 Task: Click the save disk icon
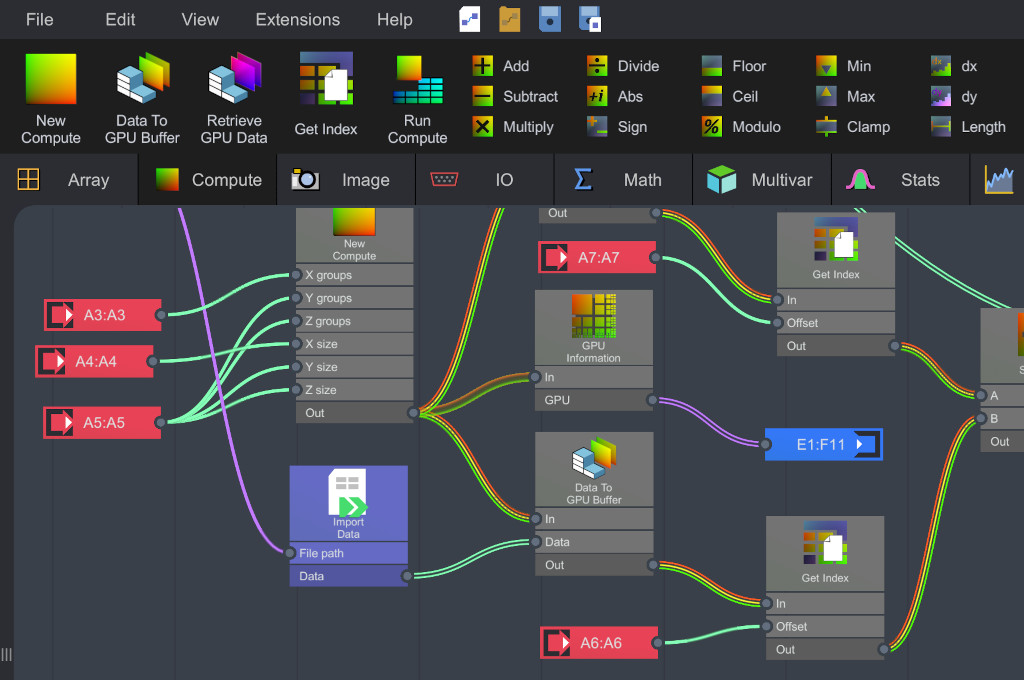(x=550, y=19)
